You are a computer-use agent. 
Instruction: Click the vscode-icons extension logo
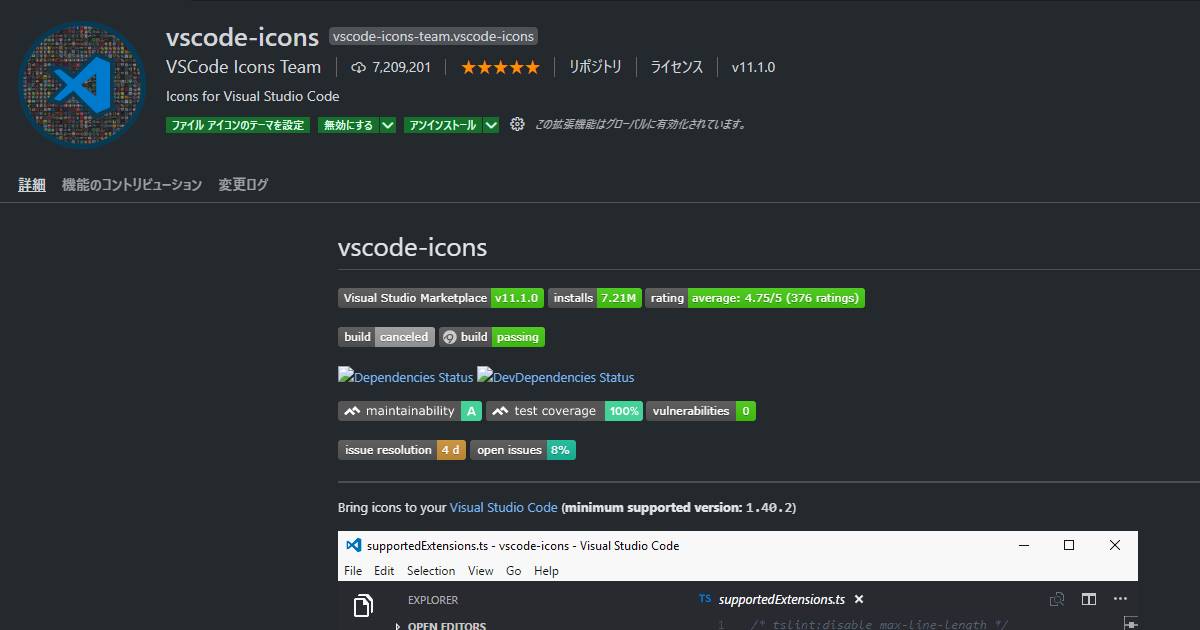click(x=82, y=84)
